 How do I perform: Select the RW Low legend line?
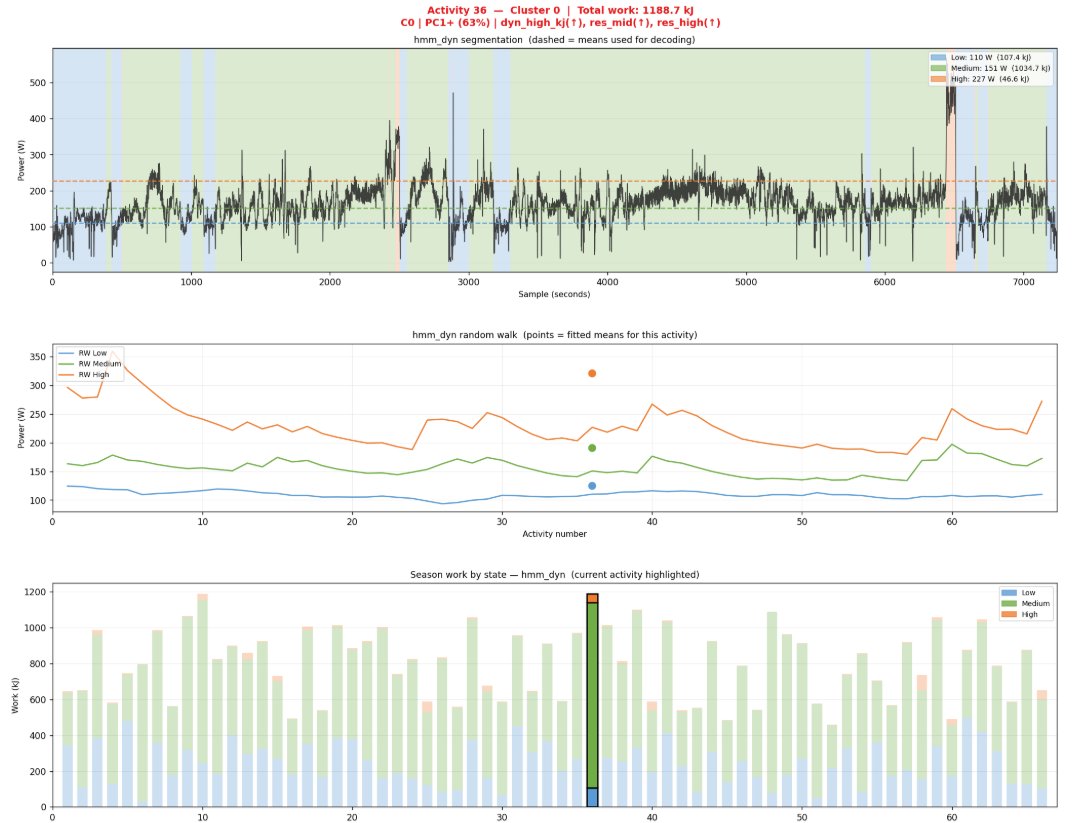tap(66, 353)
